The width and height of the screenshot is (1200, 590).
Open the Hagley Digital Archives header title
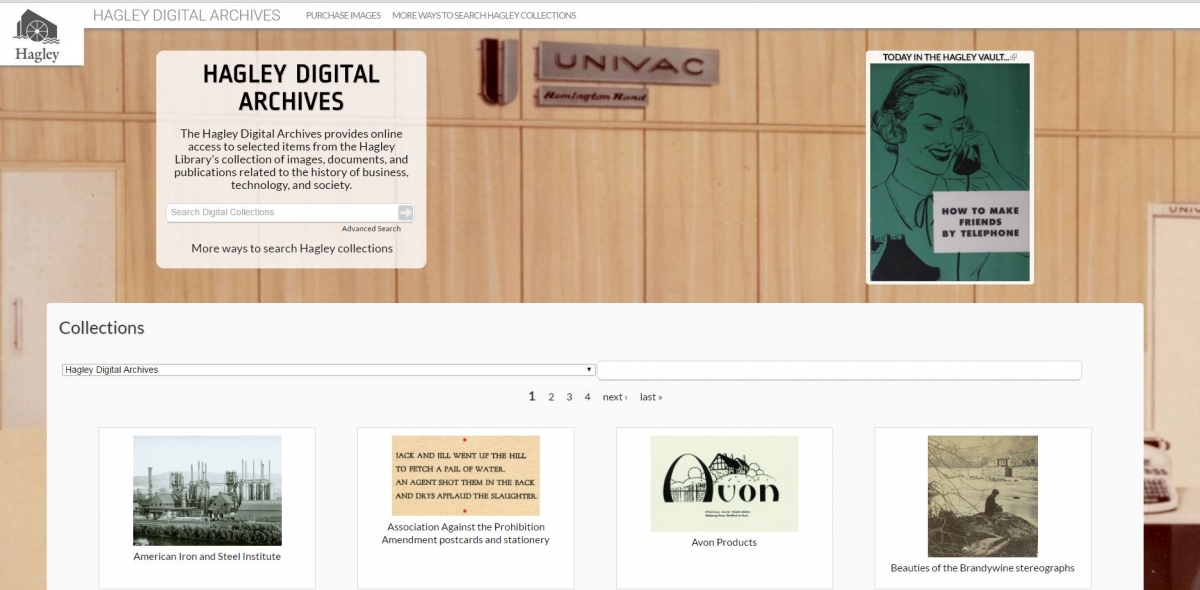pos(187,15)
